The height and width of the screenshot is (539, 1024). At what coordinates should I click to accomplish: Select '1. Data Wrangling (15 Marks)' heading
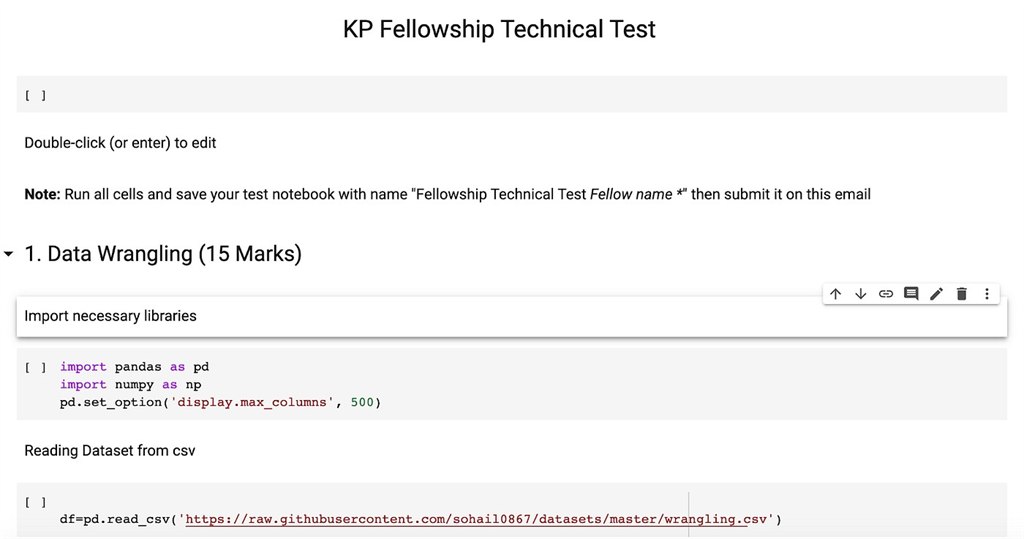tap(162, 254)
